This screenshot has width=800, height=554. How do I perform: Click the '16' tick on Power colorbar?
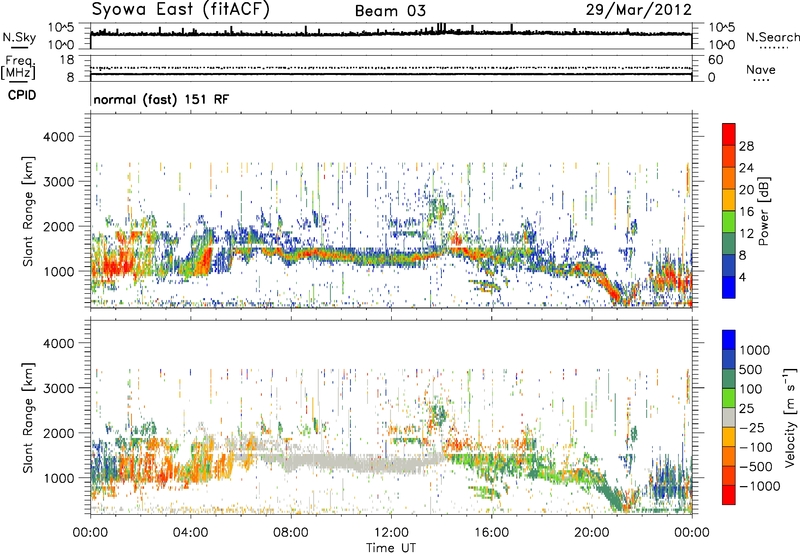tap(746, 212)
